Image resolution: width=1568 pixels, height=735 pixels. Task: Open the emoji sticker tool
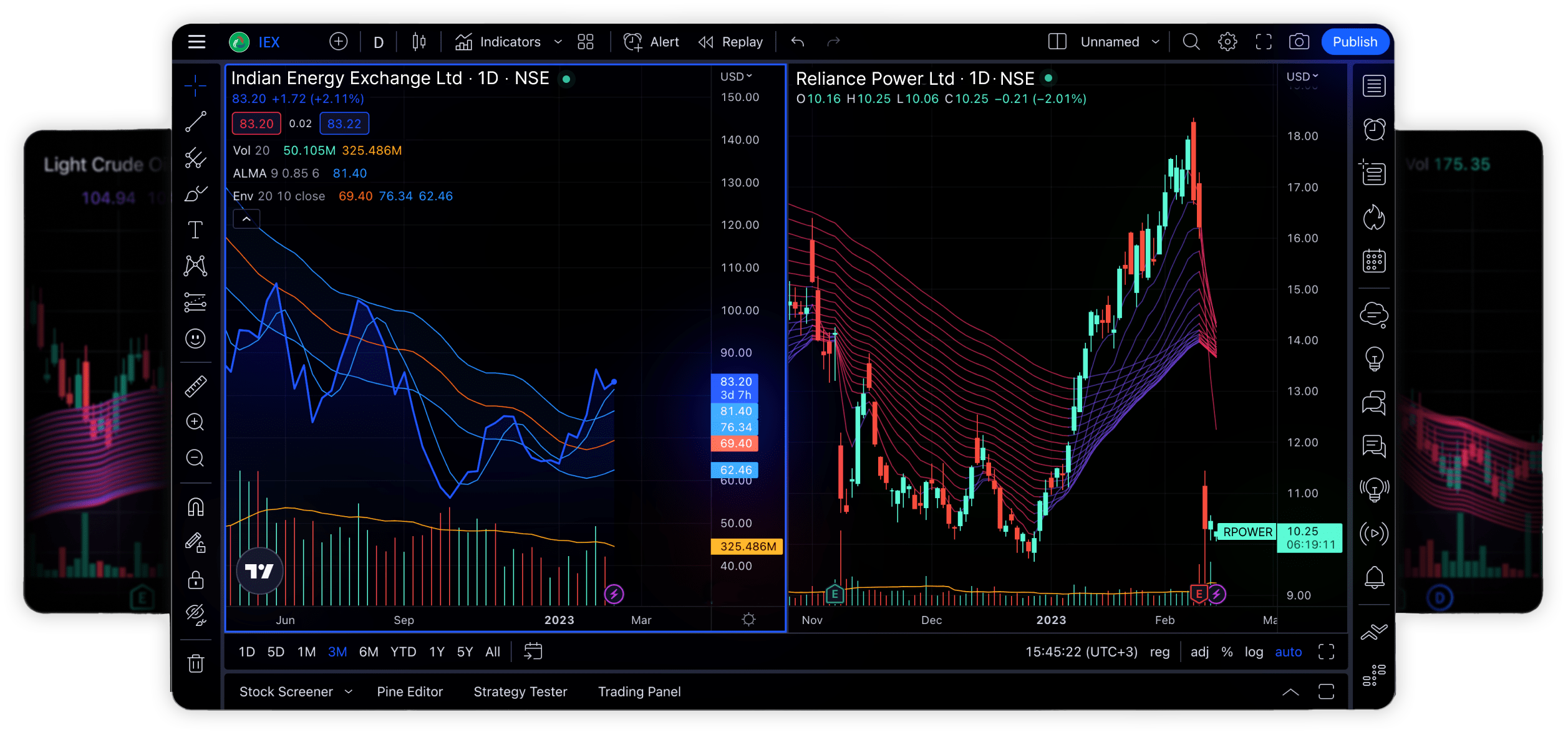(x=195, y=339)
